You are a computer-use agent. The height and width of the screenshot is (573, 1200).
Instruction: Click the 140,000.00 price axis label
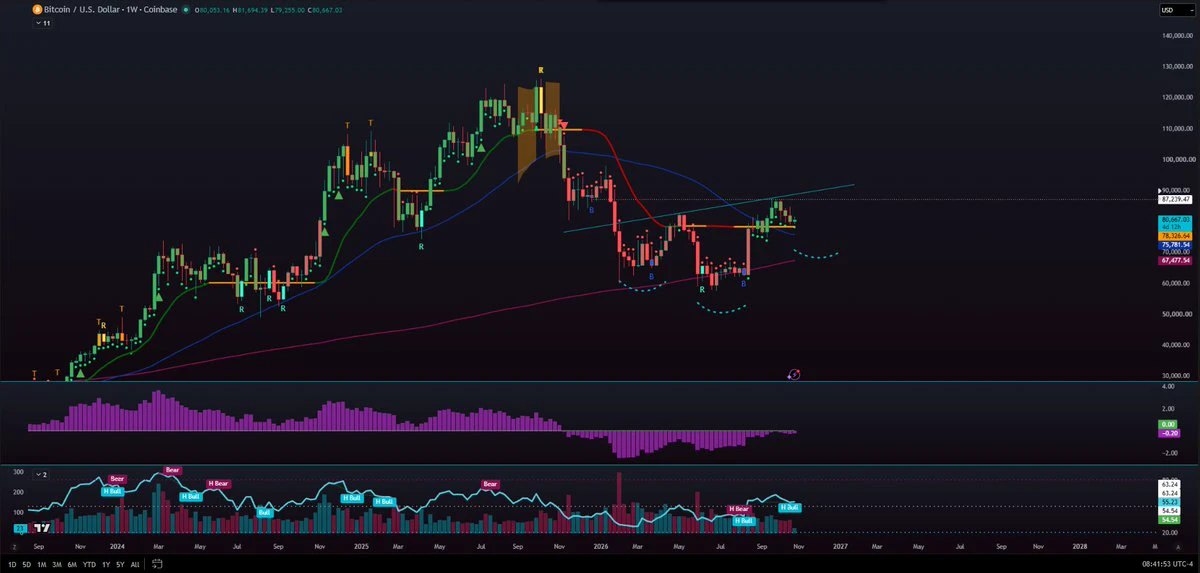pyautogui.click(x=1179, y=35)
